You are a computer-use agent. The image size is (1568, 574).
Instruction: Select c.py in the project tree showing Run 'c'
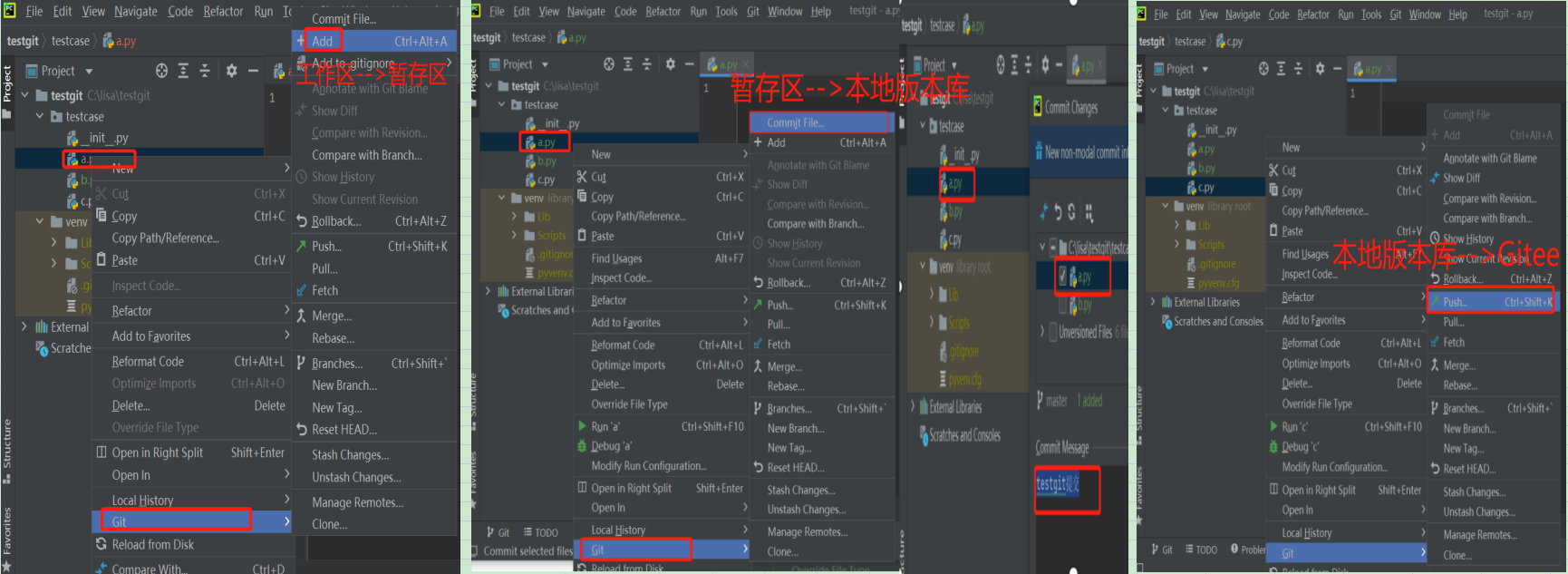tap(1206, 188)
